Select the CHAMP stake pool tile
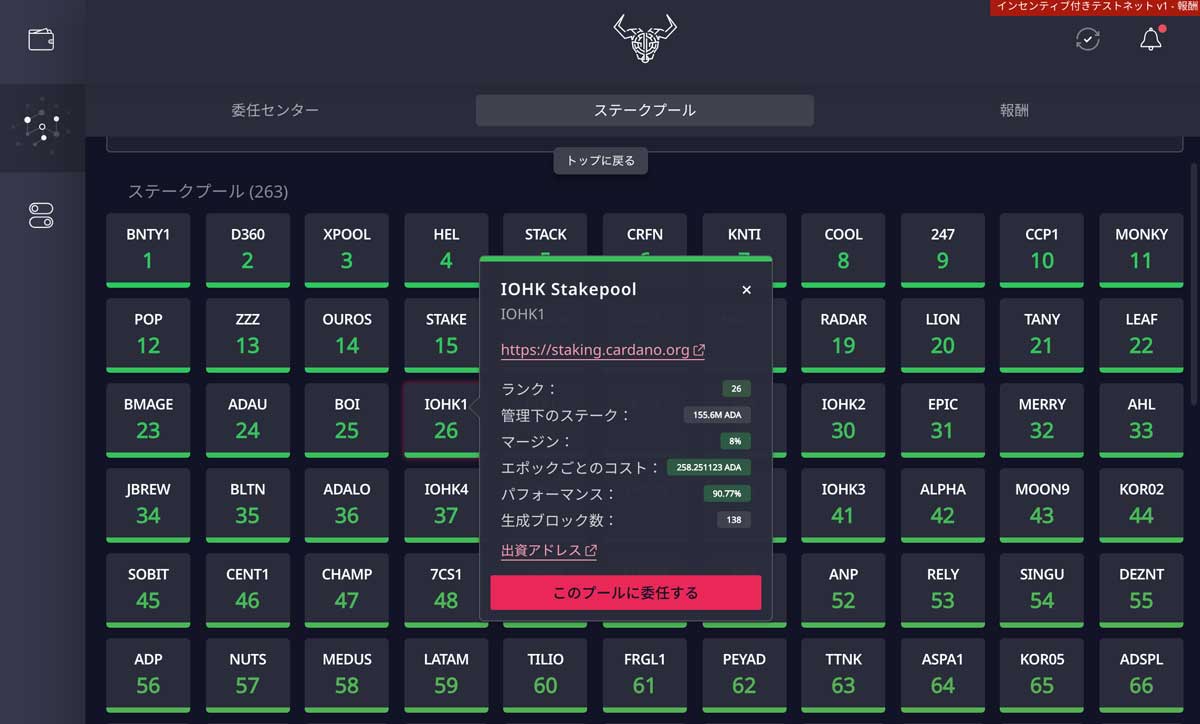This screenshot has width=1200, height=724. 347,590
